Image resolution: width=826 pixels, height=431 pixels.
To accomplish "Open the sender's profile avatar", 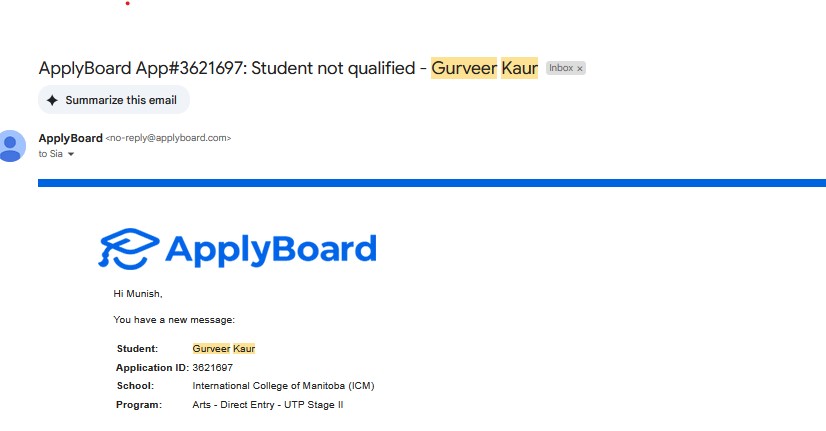I will click(12, 145).
